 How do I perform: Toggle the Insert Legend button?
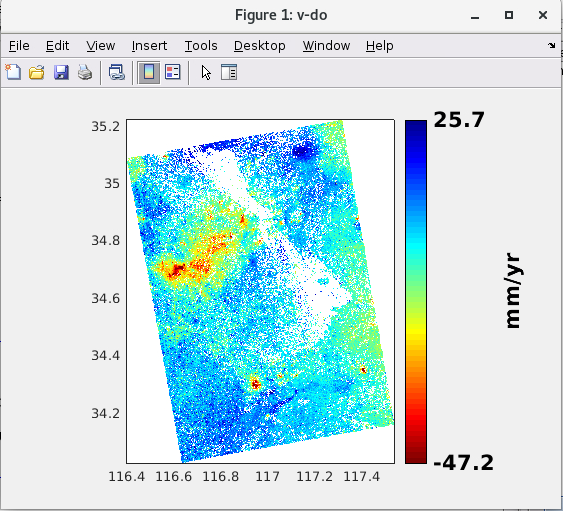[x=173, y=72]
